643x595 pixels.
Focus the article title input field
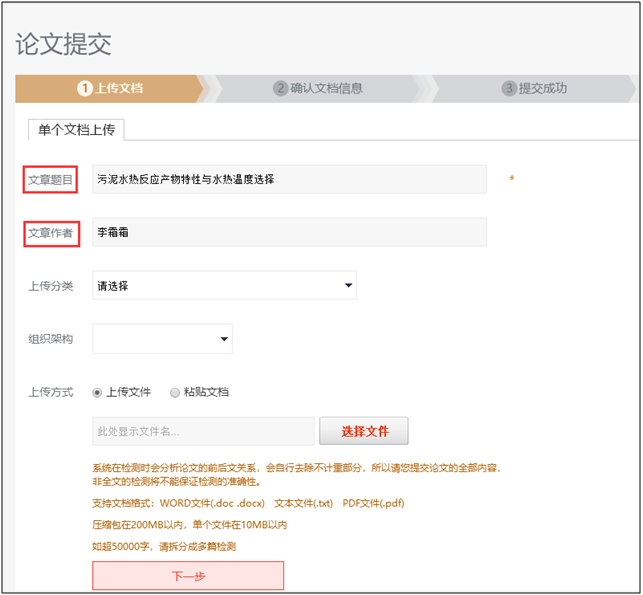(x=289, y=180)
